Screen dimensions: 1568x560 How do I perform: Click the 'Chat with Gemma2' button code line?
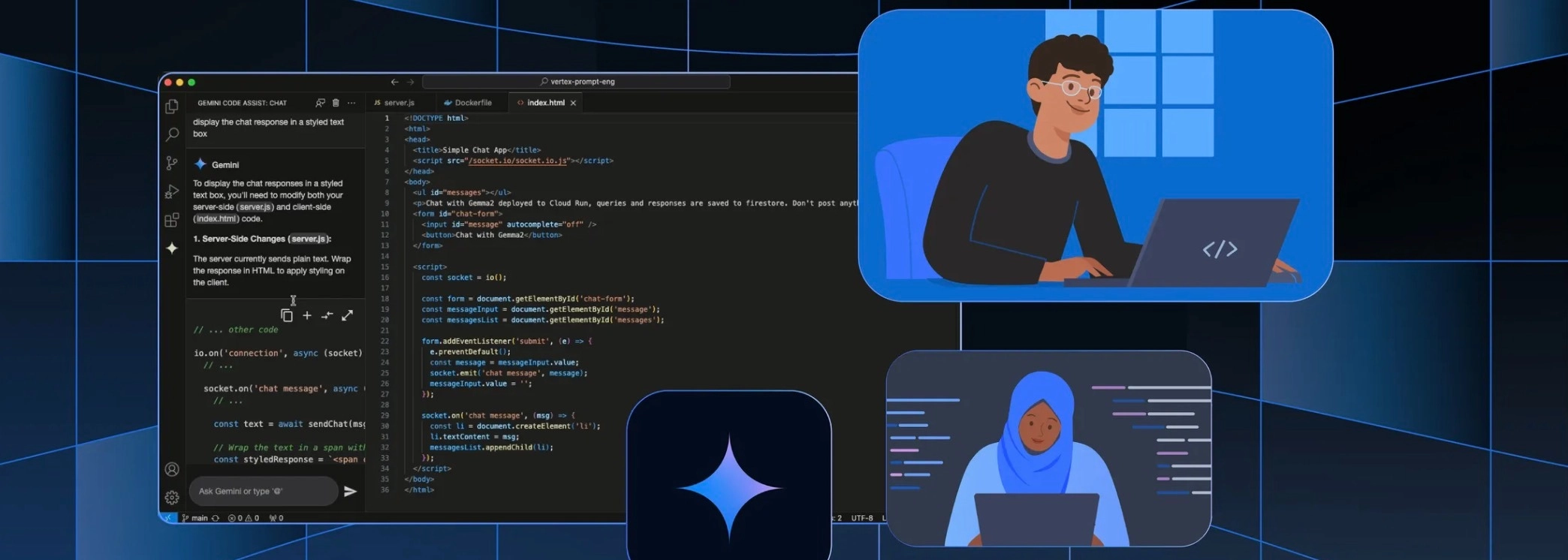pos(492,235)
